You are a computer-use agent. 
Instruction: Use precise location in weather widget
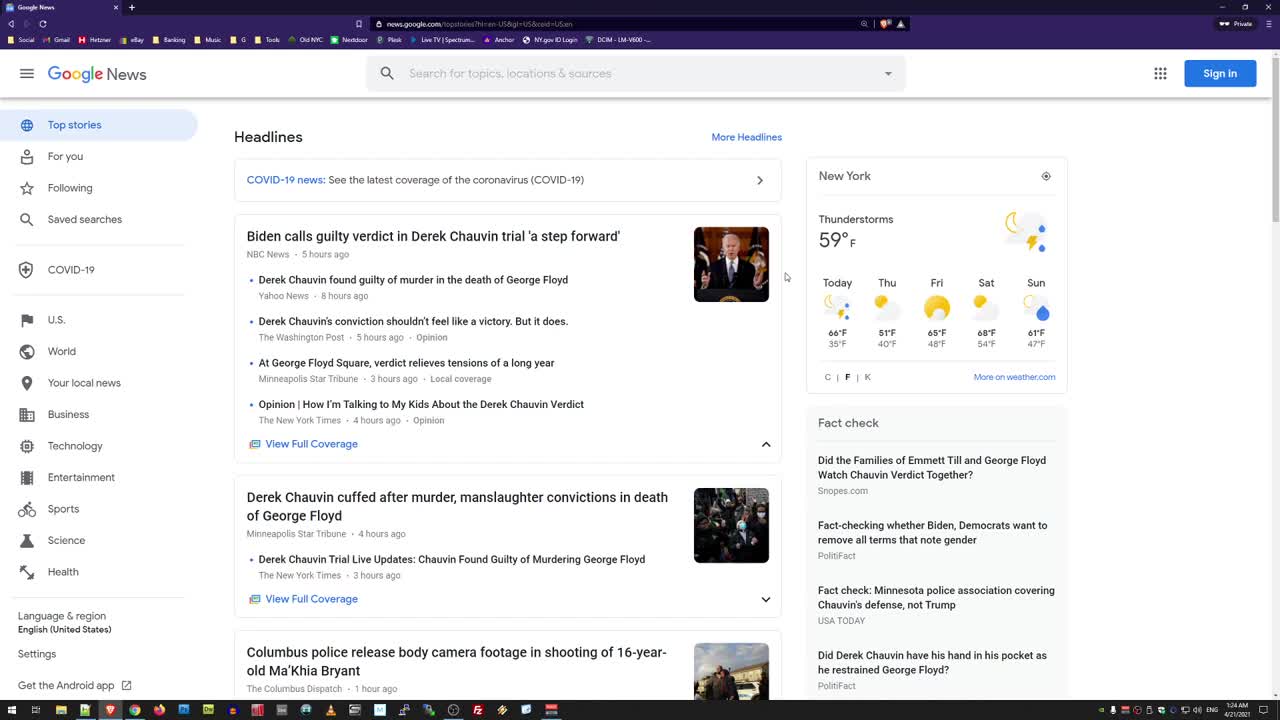click(1046, 176)
